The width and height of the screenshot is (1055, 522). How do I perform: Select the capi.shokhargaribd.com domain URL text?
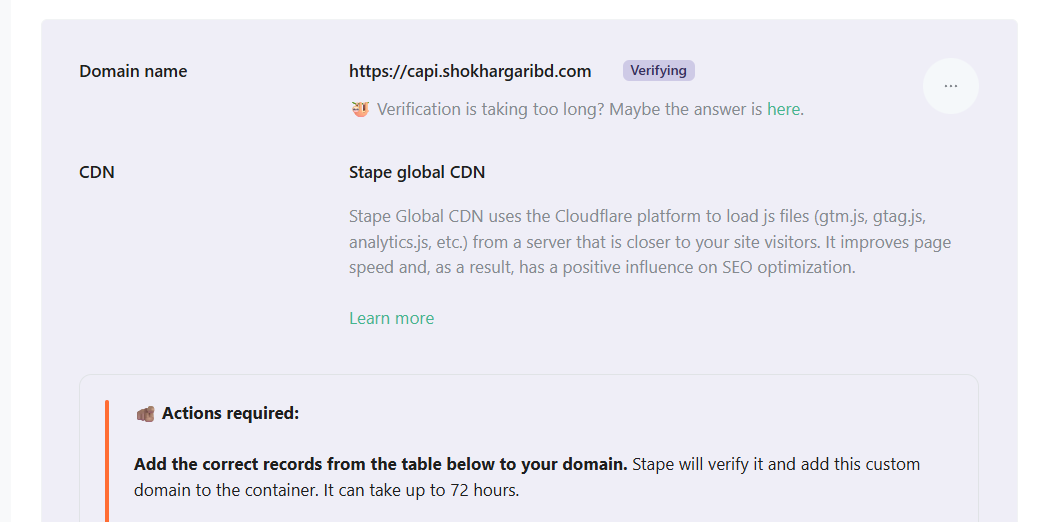470,71
